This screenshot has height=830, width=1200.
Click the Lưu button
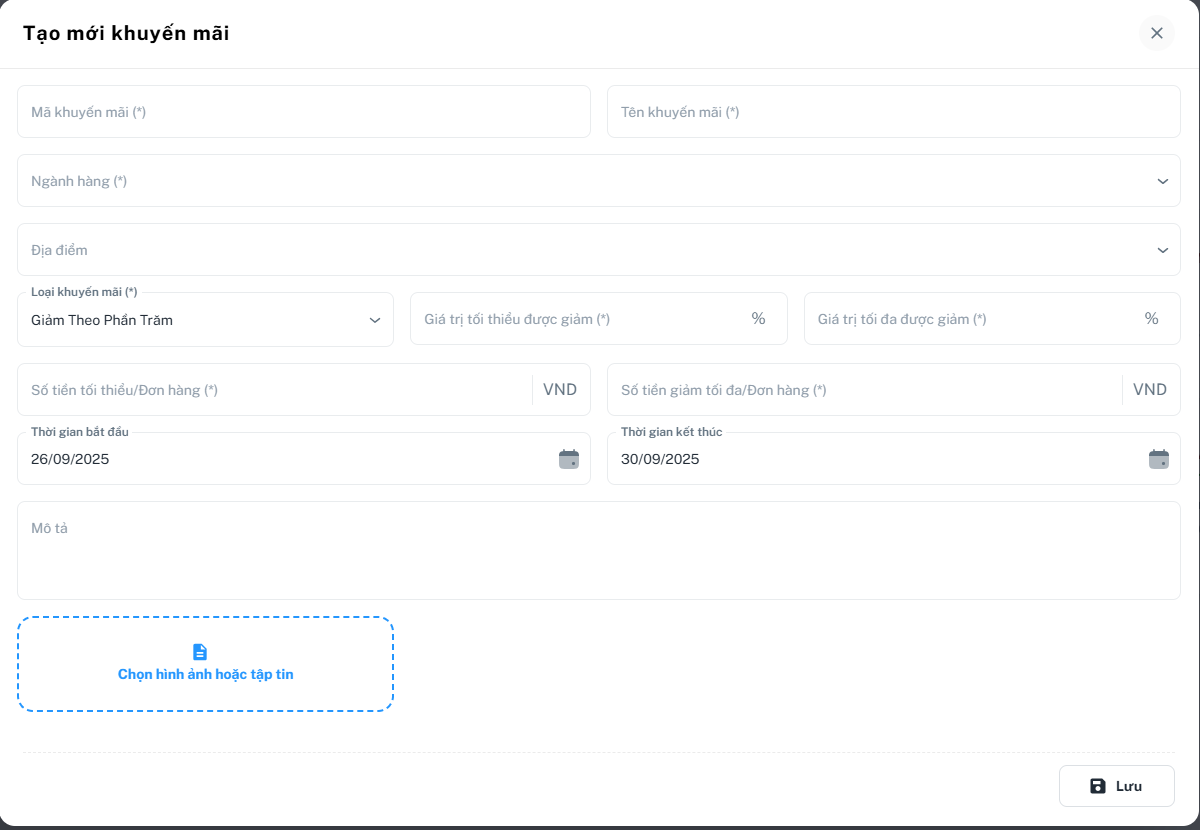click(1116, 786)
